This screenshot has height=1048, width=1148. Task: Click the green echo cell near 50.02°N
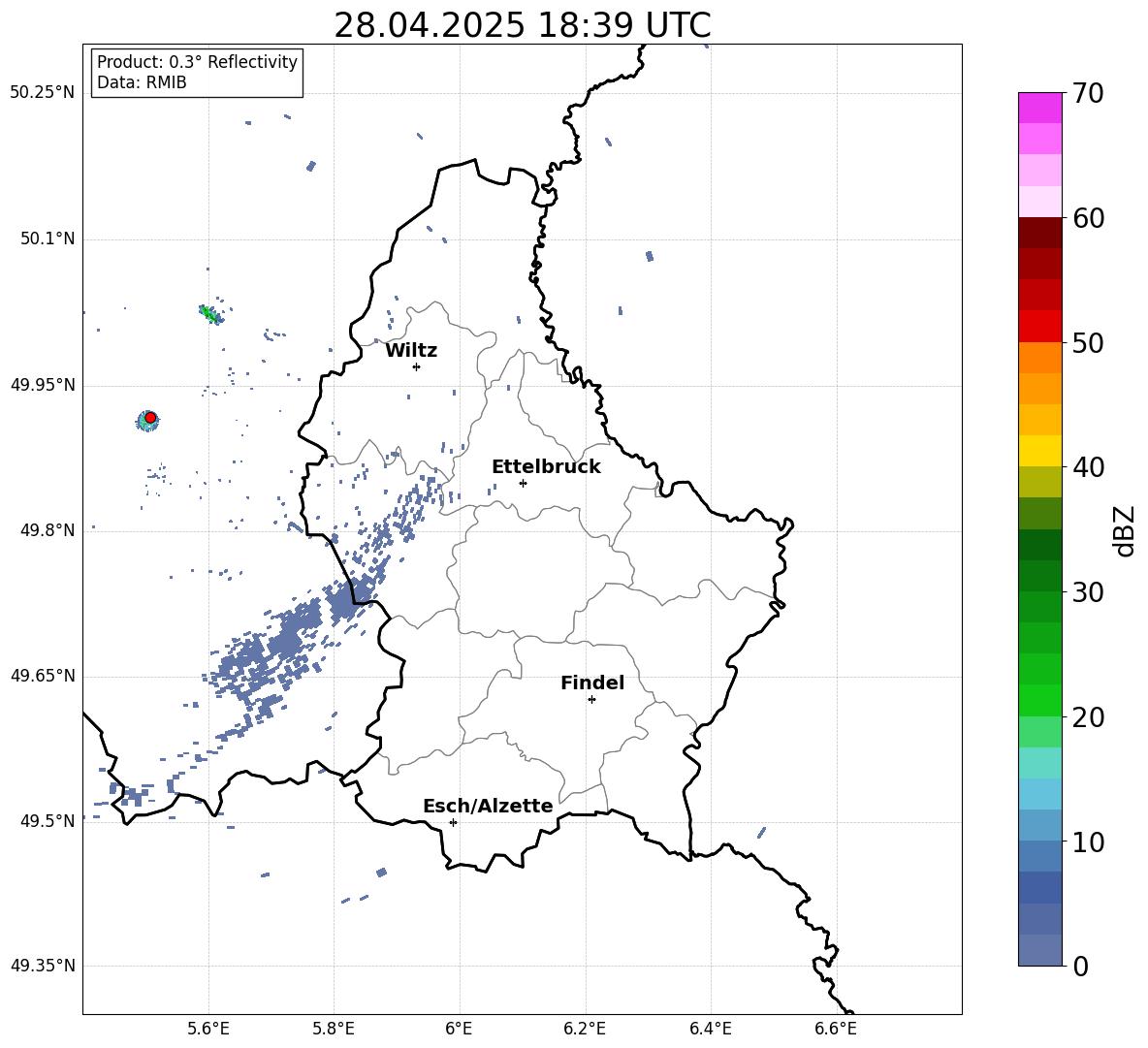[210, 315]
